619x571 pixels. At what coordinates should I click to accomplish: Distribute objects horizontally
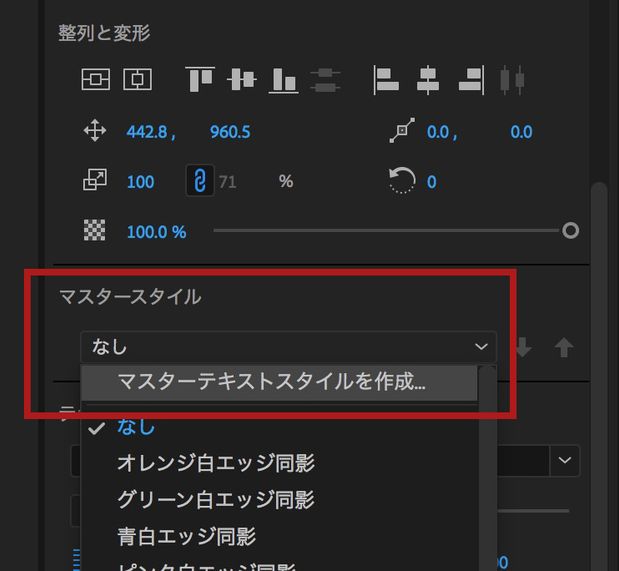tap(512, 80)
